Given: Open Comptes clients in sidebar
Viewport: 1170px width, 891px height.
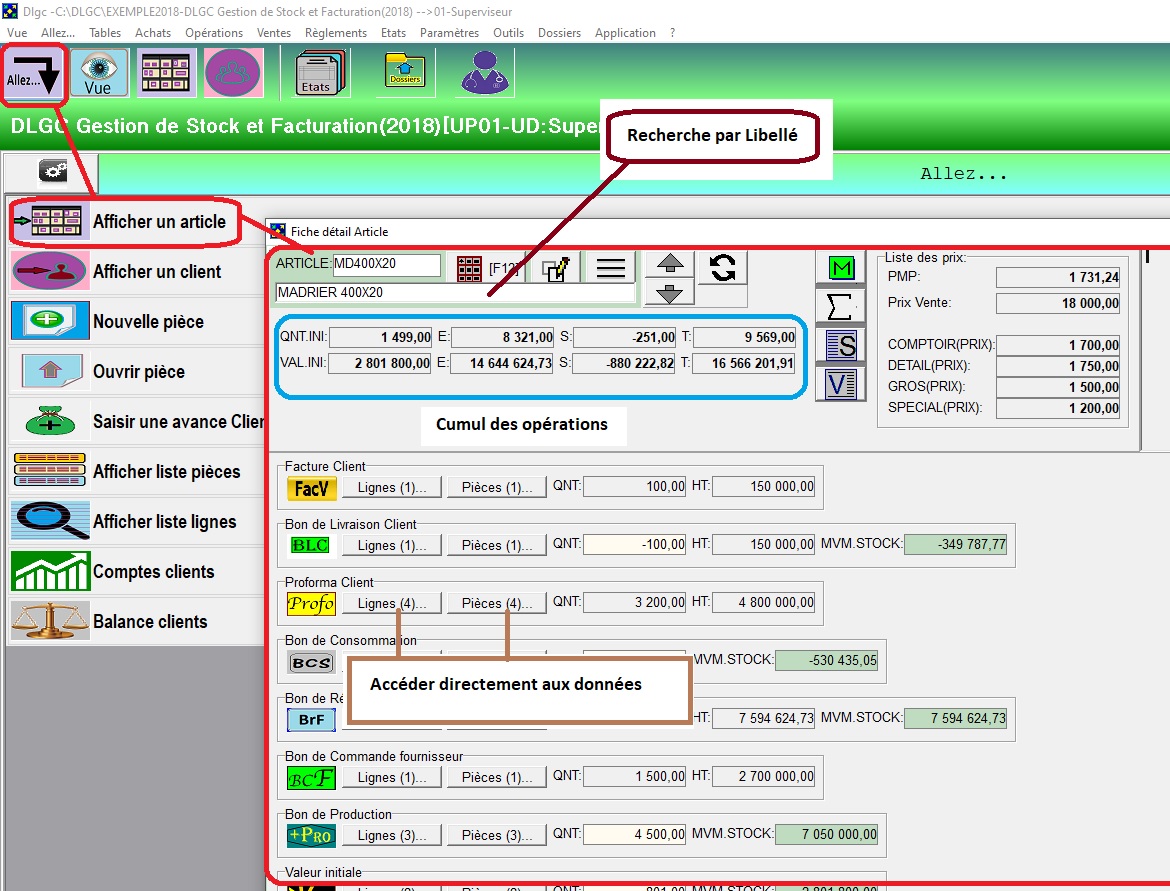Looking at the screenshot, I should pyautogui.click(x=137, y=572).
